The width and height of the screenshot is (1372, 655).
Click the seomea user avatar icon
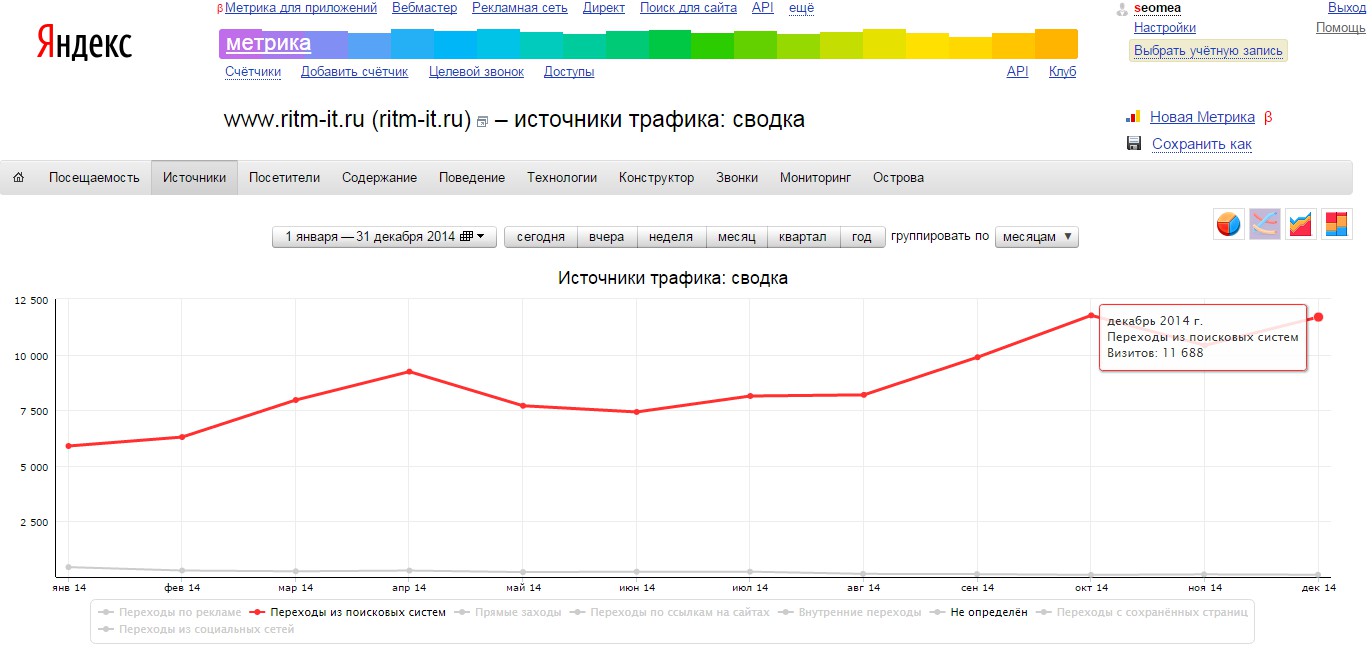point(1122,9)
